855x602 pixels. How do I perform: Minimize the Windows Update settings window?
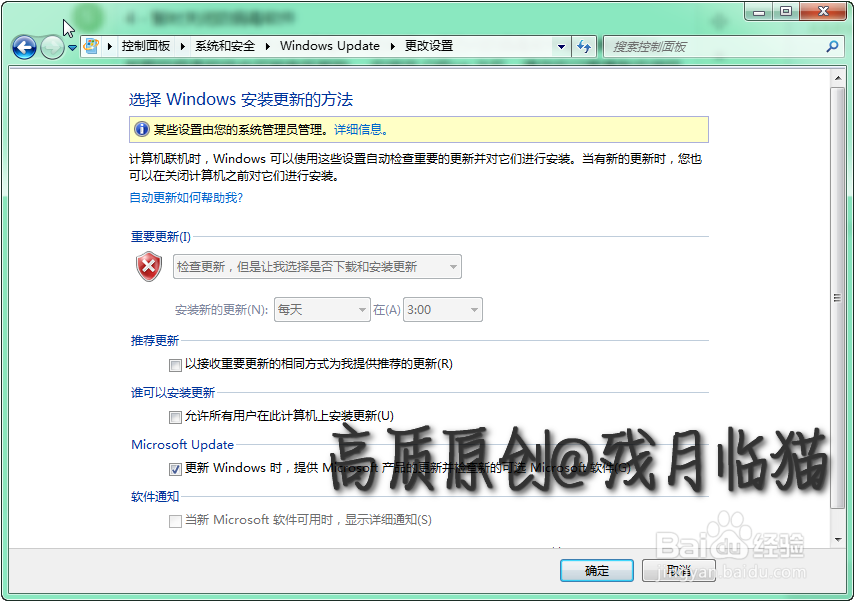tap(758, 11)
